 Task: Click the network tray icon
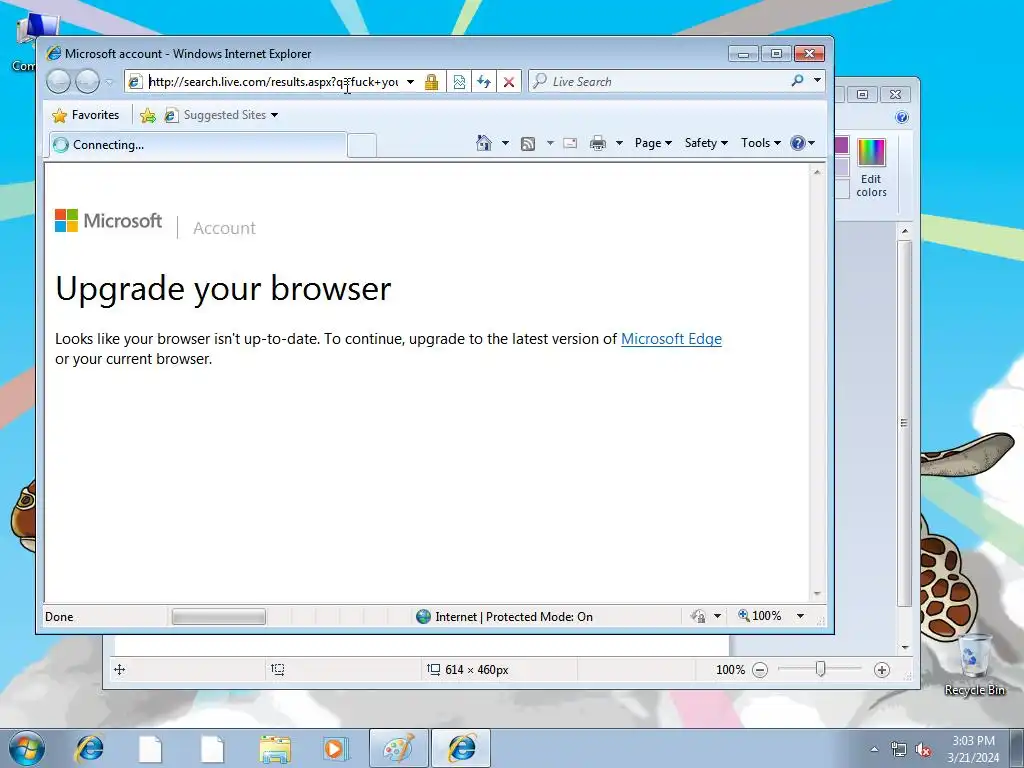point(899,750)
